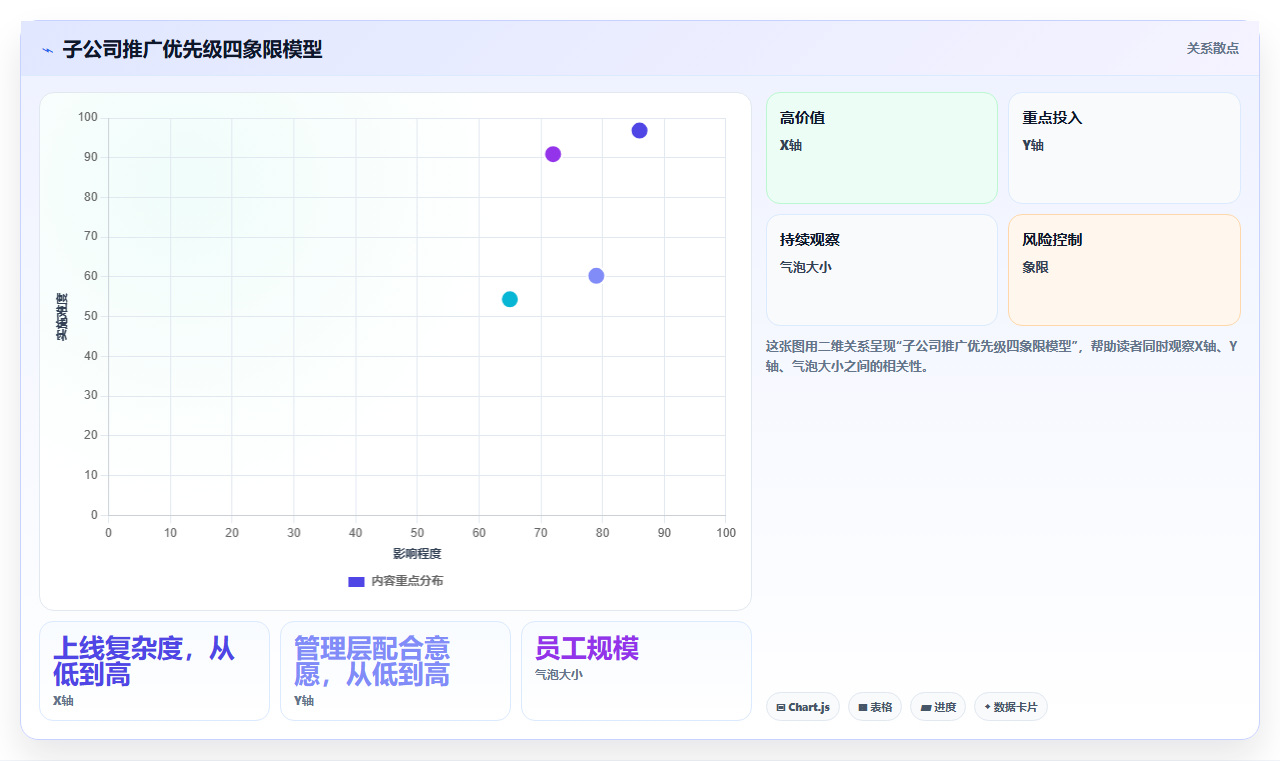Click the description paragraph starting 这张图用二维关系
Image resolution: width=1280 pixels, height=761 pixels.
1002,356
